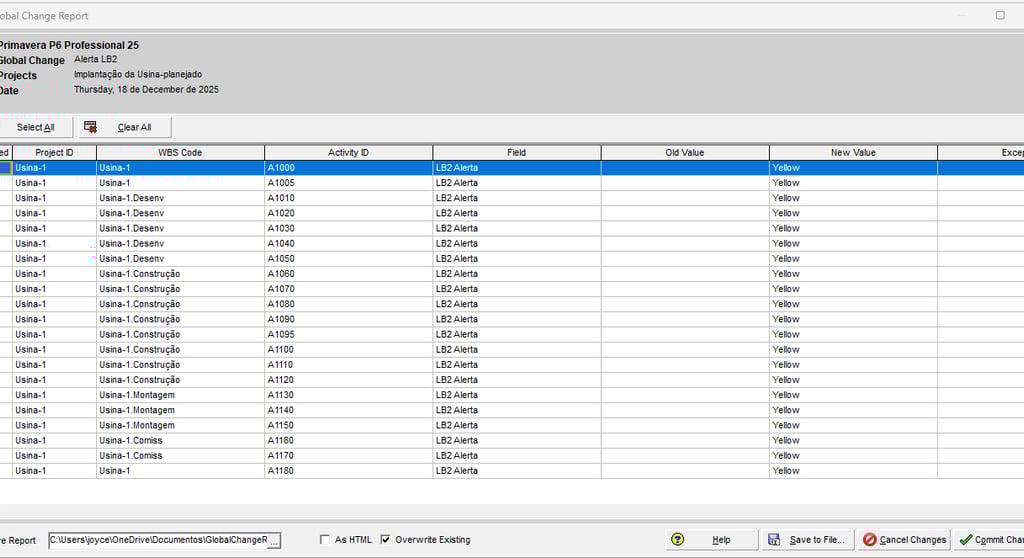The height and width of the screenshot is (558, 1024).
Task: Select Activity ID A1095 cell
Action: pyautogui.click(x=349, y=335)
